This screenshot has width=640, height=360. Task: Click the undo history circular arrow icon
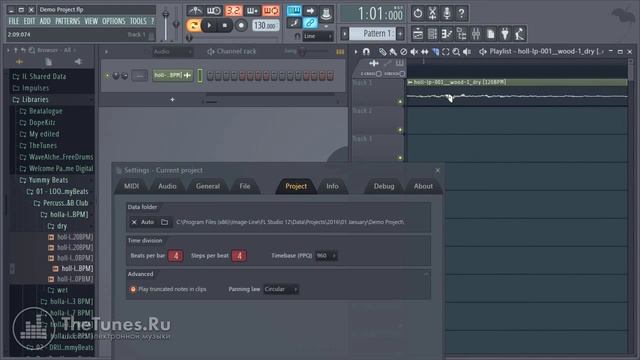[418, 13]
